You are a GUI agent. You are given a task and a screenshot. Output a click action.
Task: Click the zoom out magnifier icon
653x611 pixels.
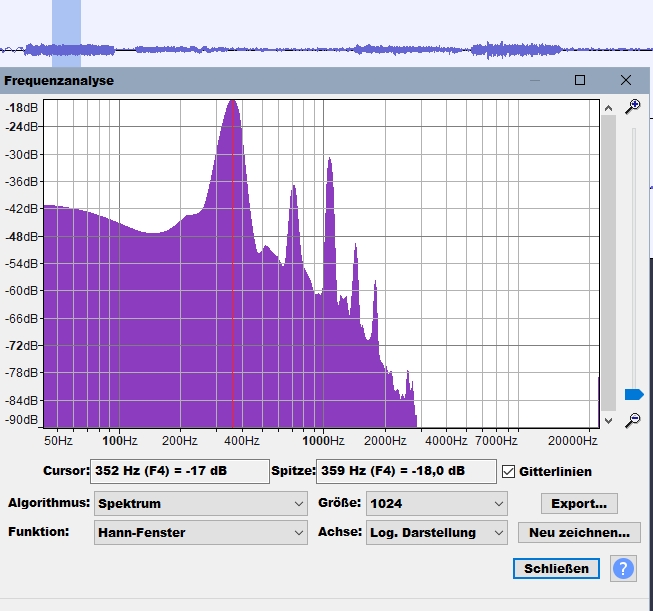(x=632, y=420)
